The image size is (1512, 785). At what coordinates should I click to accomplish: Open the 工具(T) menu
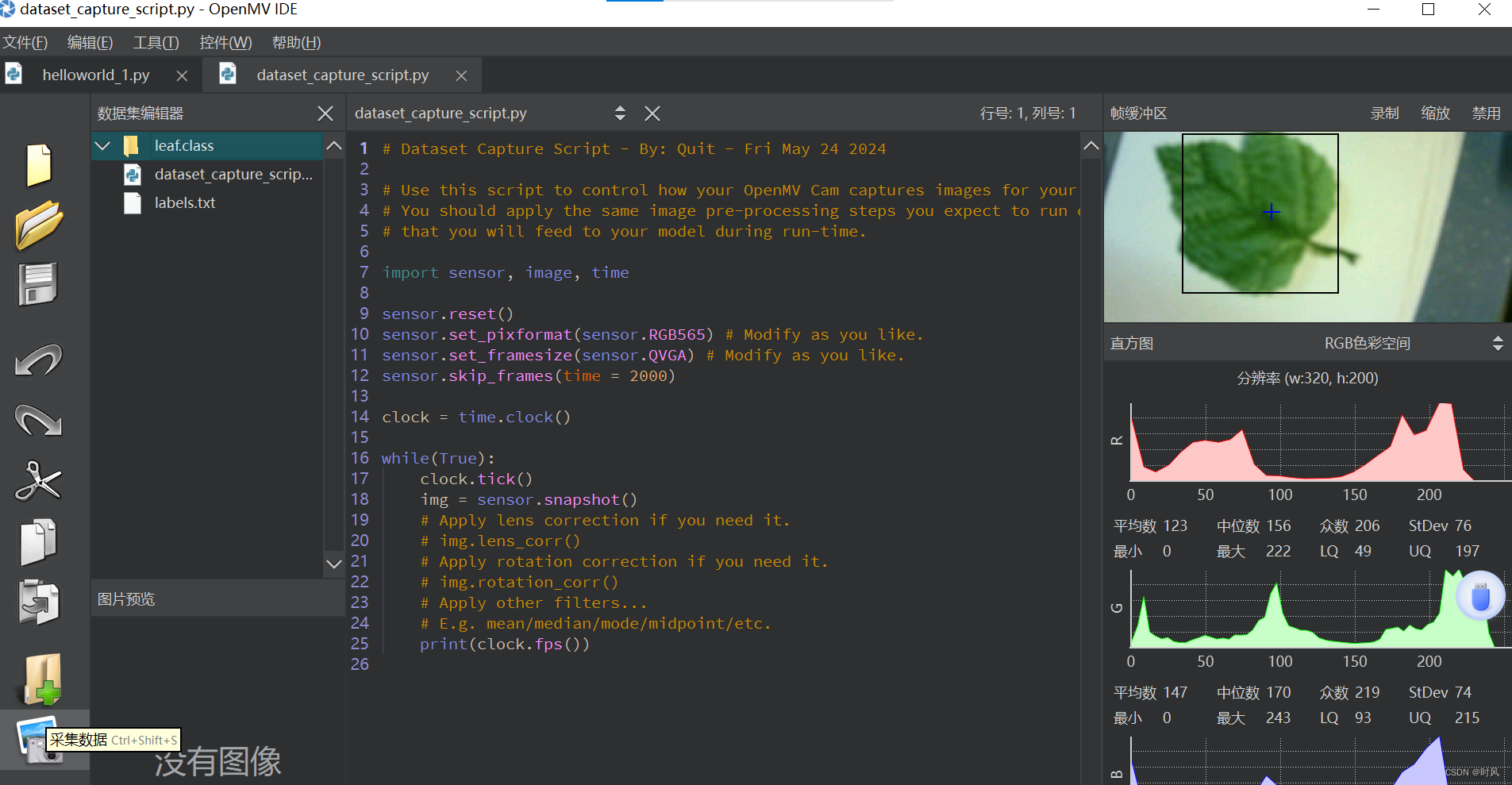(156, 42)
